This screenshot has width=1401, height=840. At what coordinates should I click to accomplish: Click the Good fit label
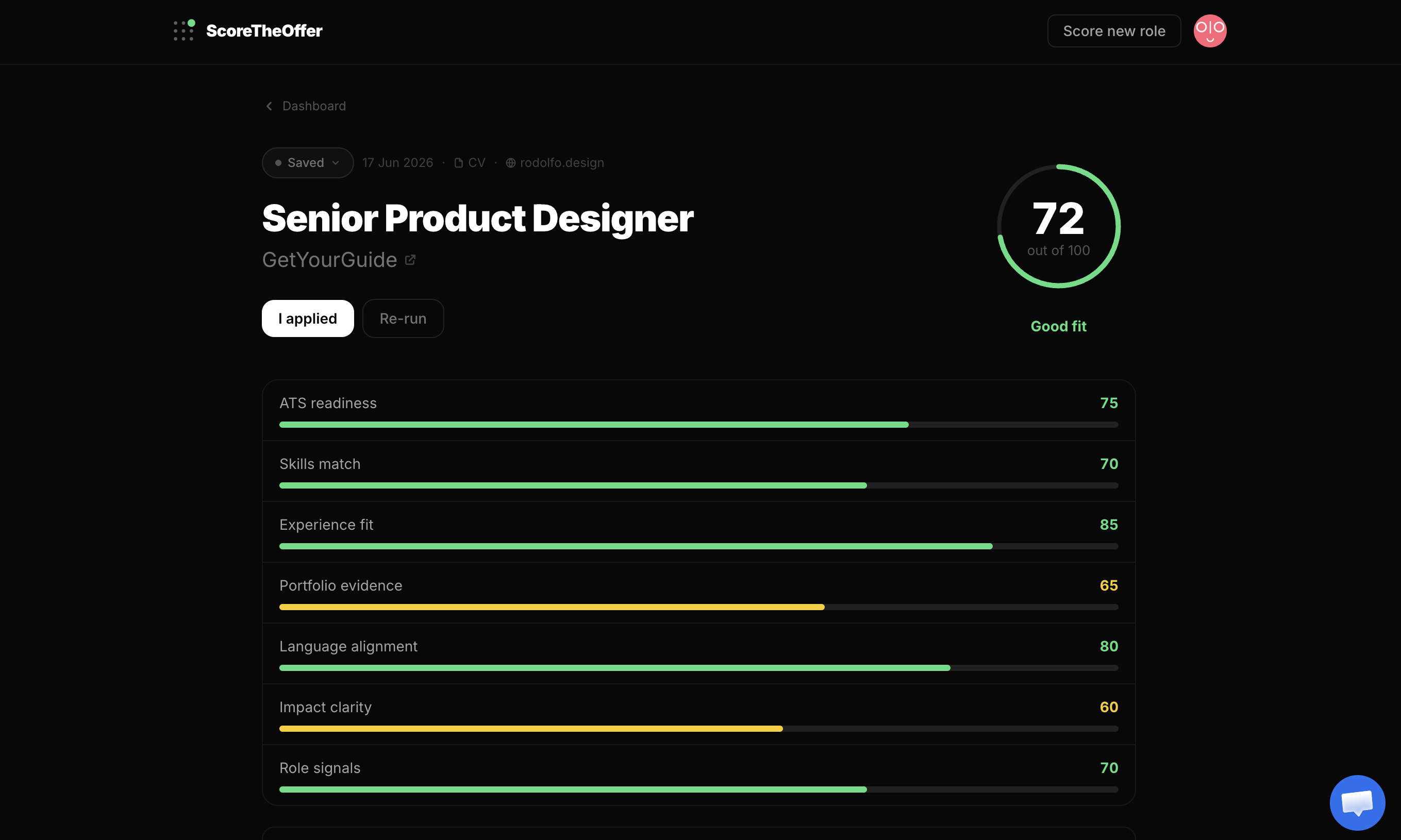point(1059,326)
